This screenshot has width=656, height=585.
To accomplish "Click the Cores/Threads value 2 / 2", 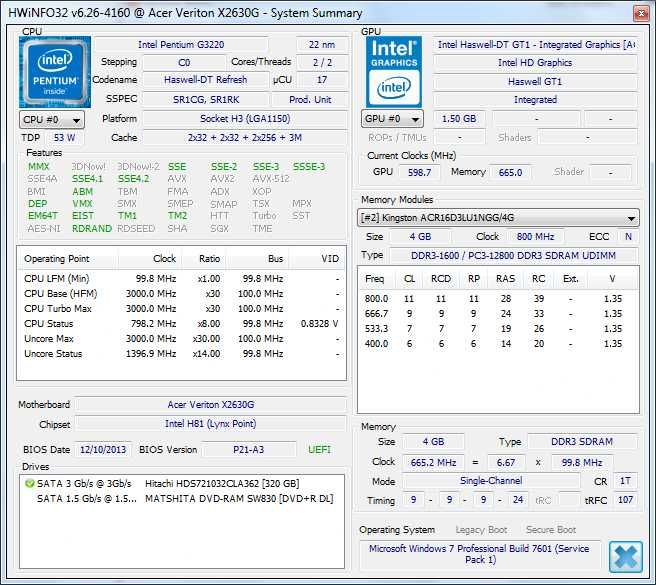I will coord(322,63).
